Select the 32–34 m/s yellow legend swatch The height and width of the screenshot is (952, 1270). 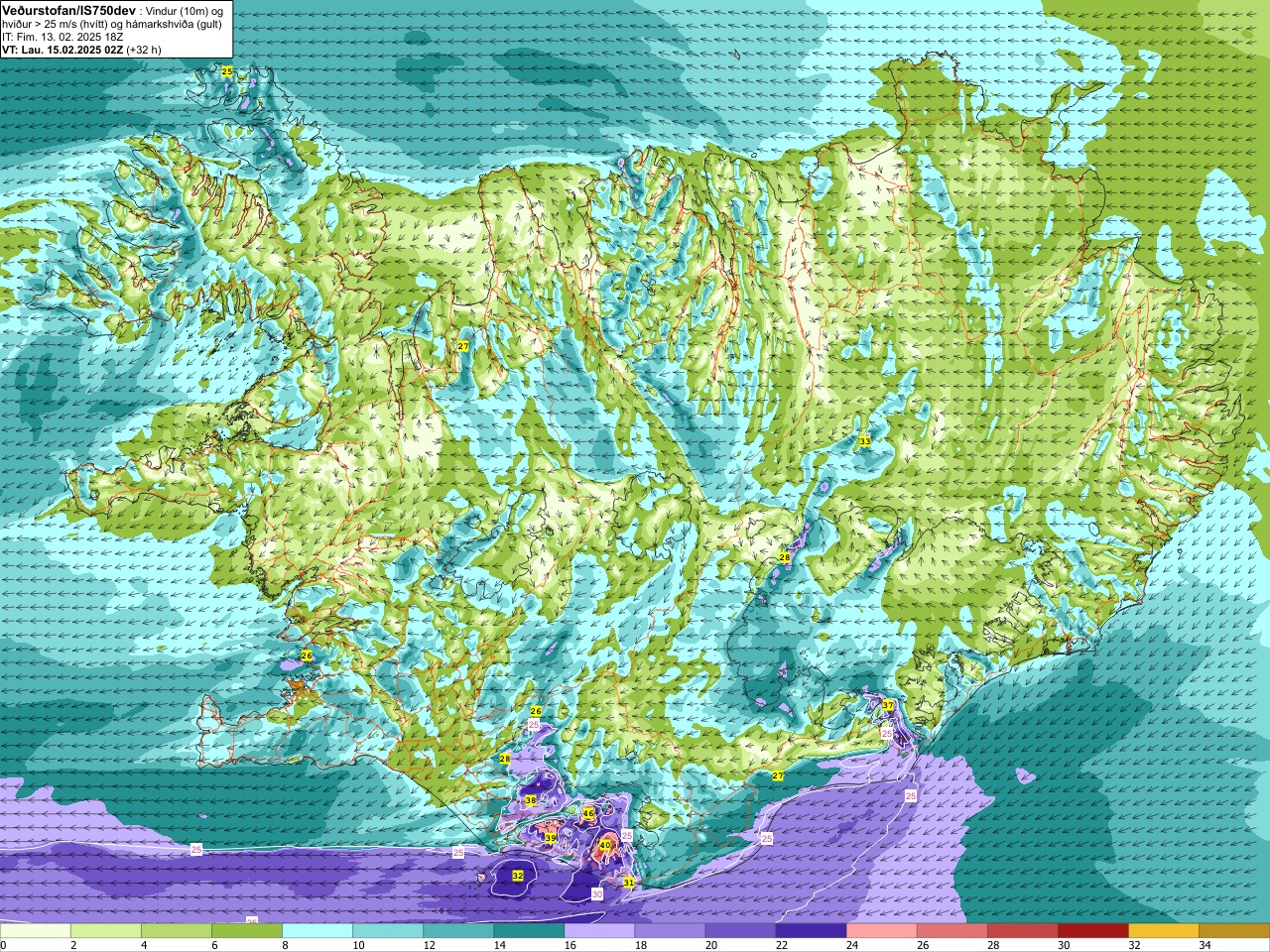pyautogui.click(x=1163, y=931)
